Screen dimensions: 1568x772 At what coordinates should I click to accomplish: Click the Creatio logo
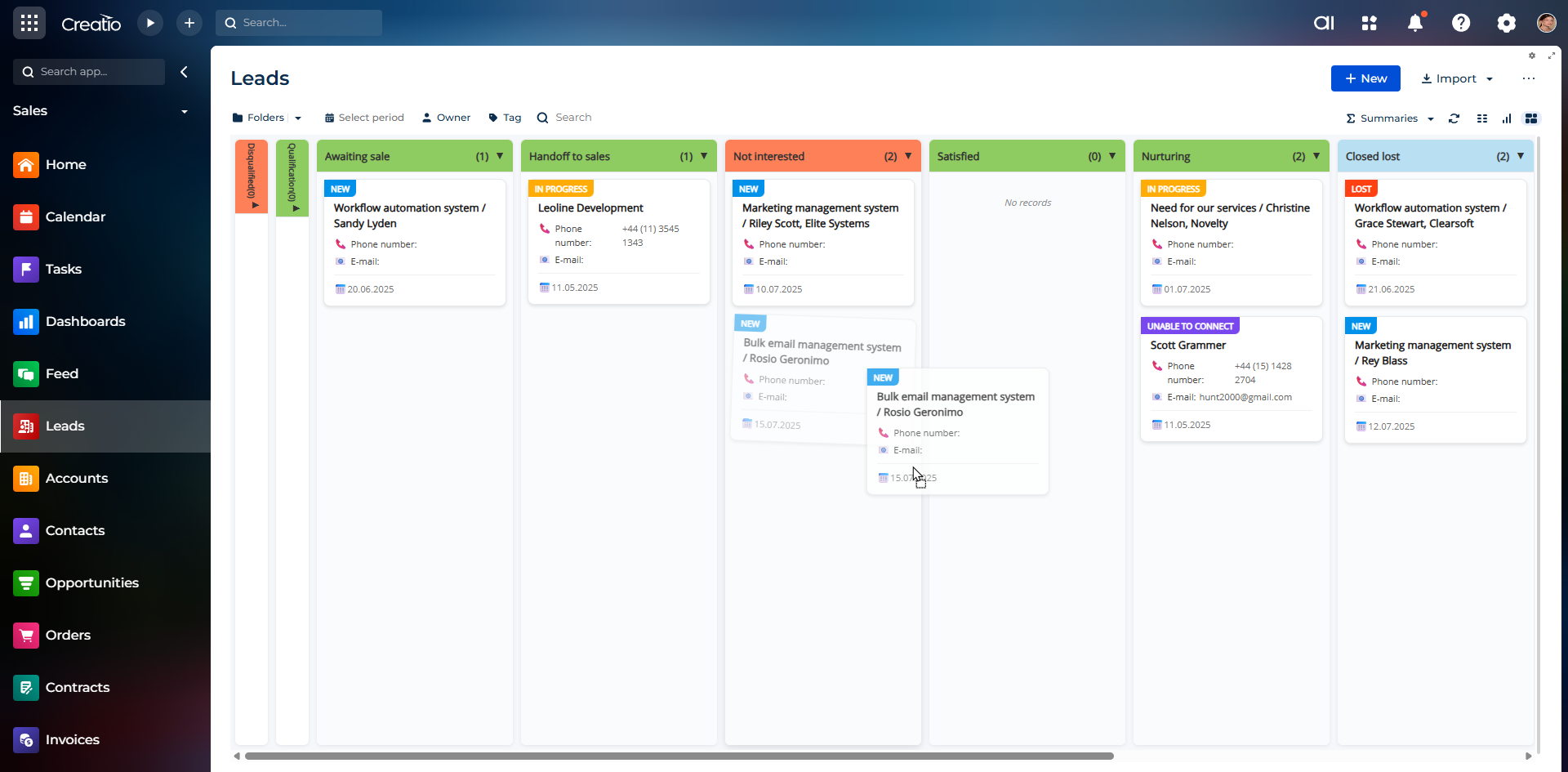91,24
